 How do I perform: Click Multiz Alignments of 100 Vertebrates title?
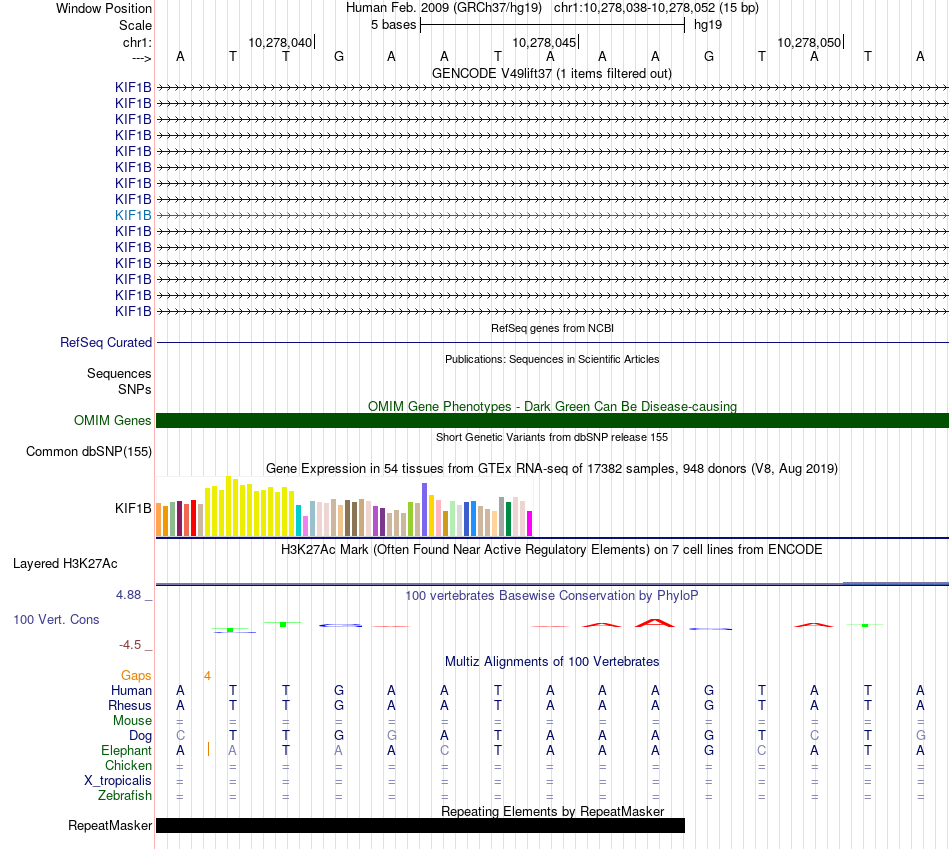pos(552,661)
